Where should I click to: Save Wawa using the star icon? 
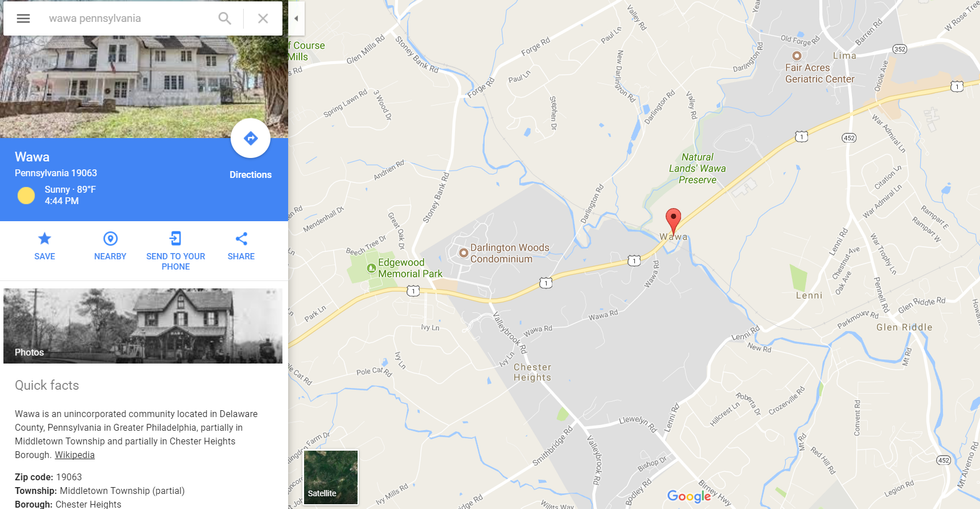click(x=44, y=238)
